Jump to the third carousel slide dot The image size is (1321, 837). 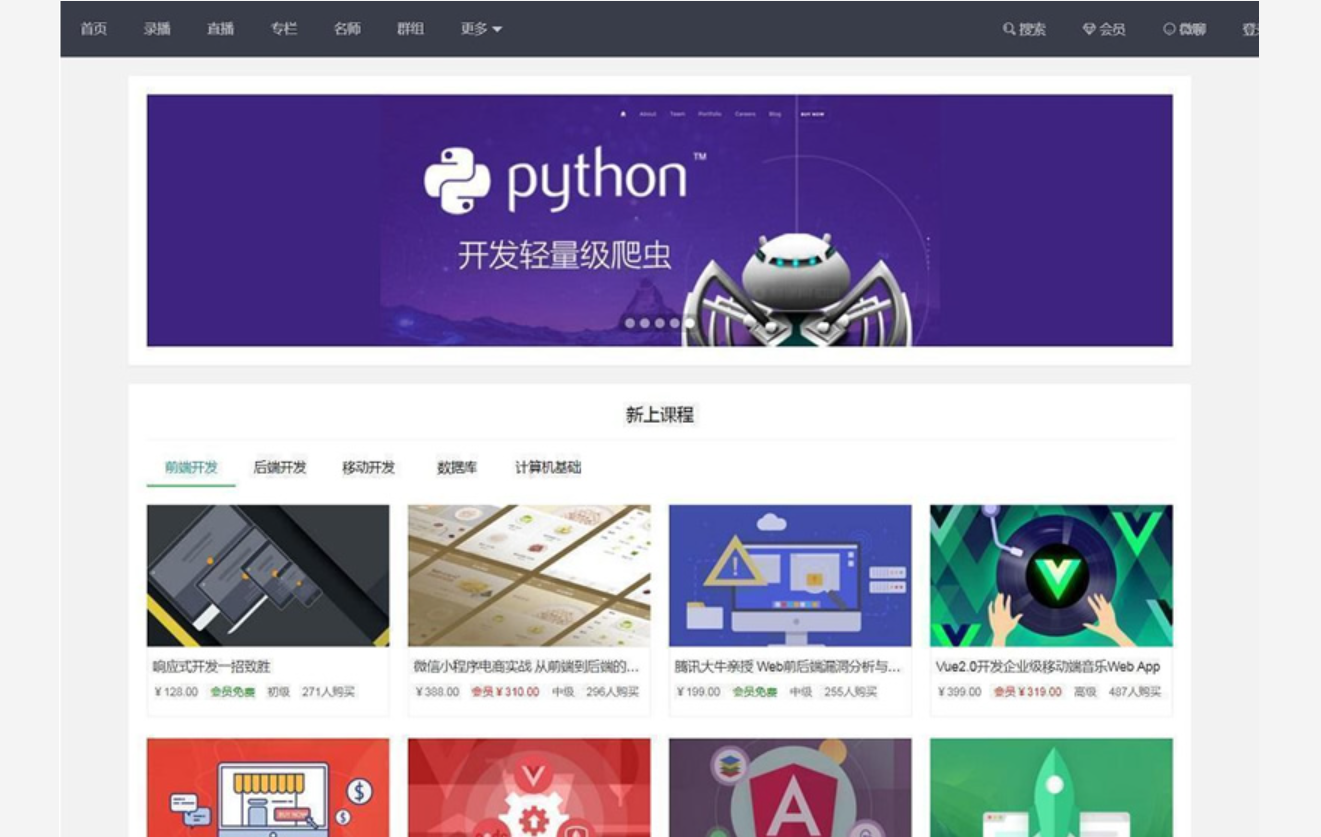pos(660,323)
